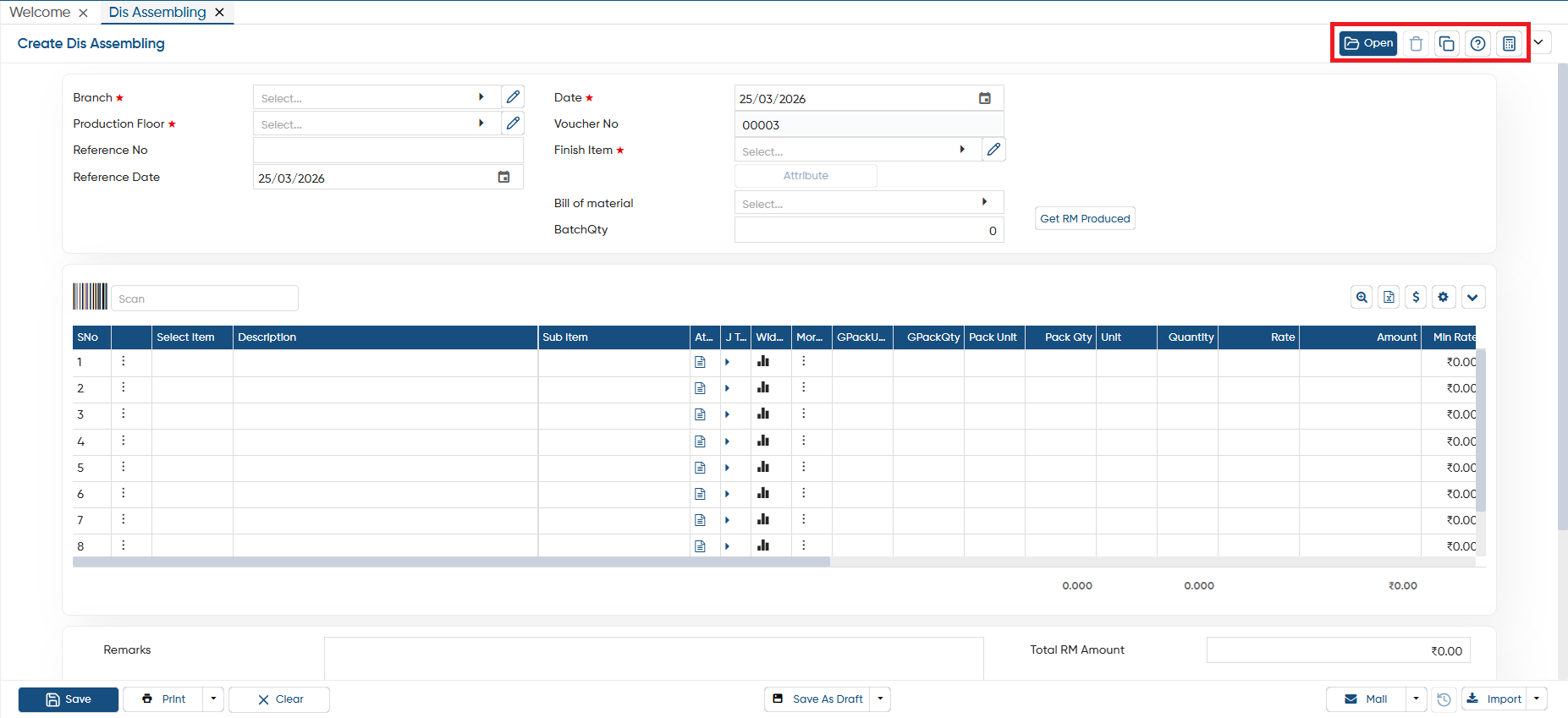Expand the Import options arrow
This screenshot has width=1568, height=718.
1537,699
